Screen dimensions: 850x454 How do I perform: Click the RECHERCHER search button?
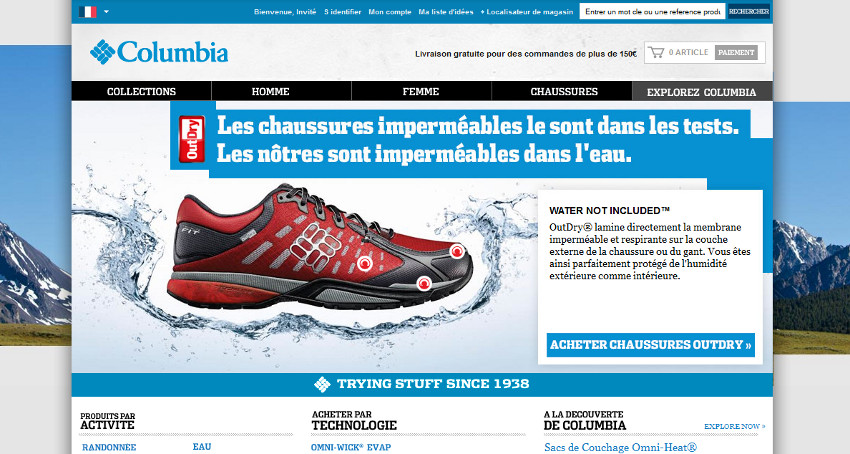pos(749,11)
